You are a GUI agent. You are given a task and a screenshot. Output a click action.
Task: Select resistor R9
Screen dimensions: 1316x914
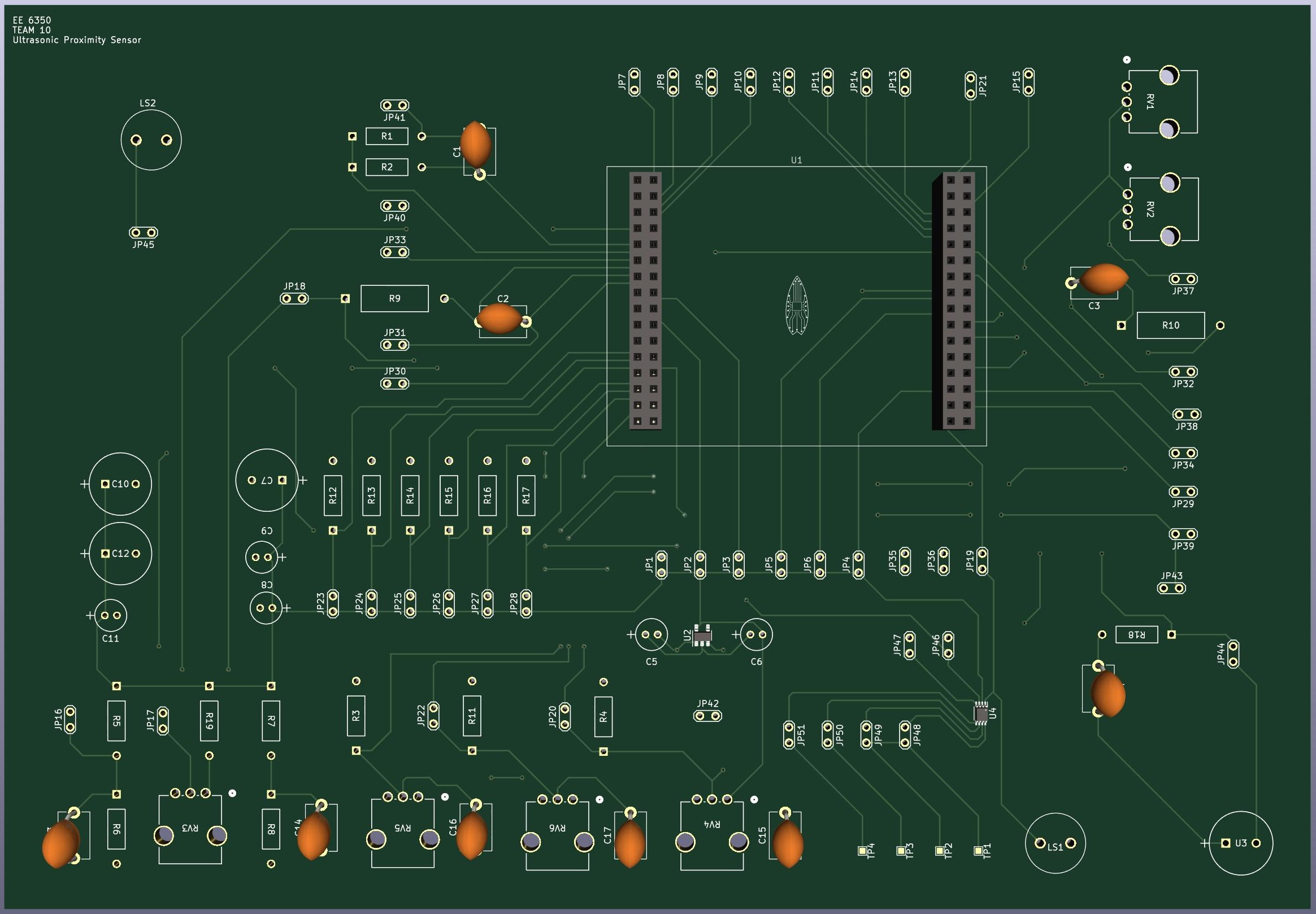pyautogui.click(x=394, y=298)
